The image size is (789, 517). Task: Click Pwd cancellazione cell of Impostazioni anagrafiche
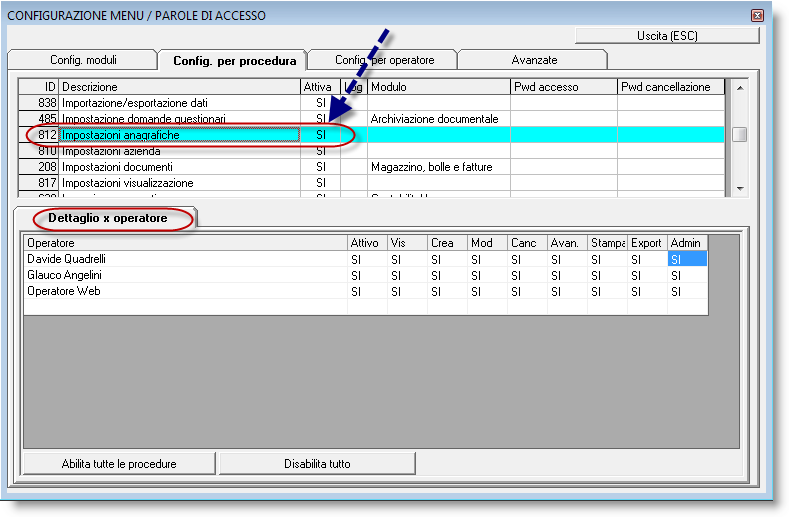point(671,135)
